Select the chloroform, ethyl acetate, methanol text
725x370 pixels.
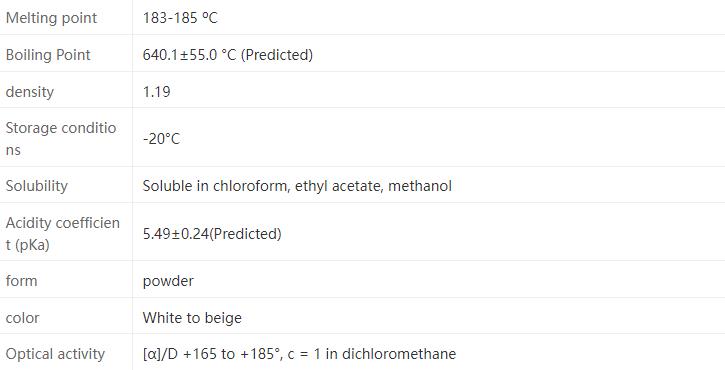(332, 185)
